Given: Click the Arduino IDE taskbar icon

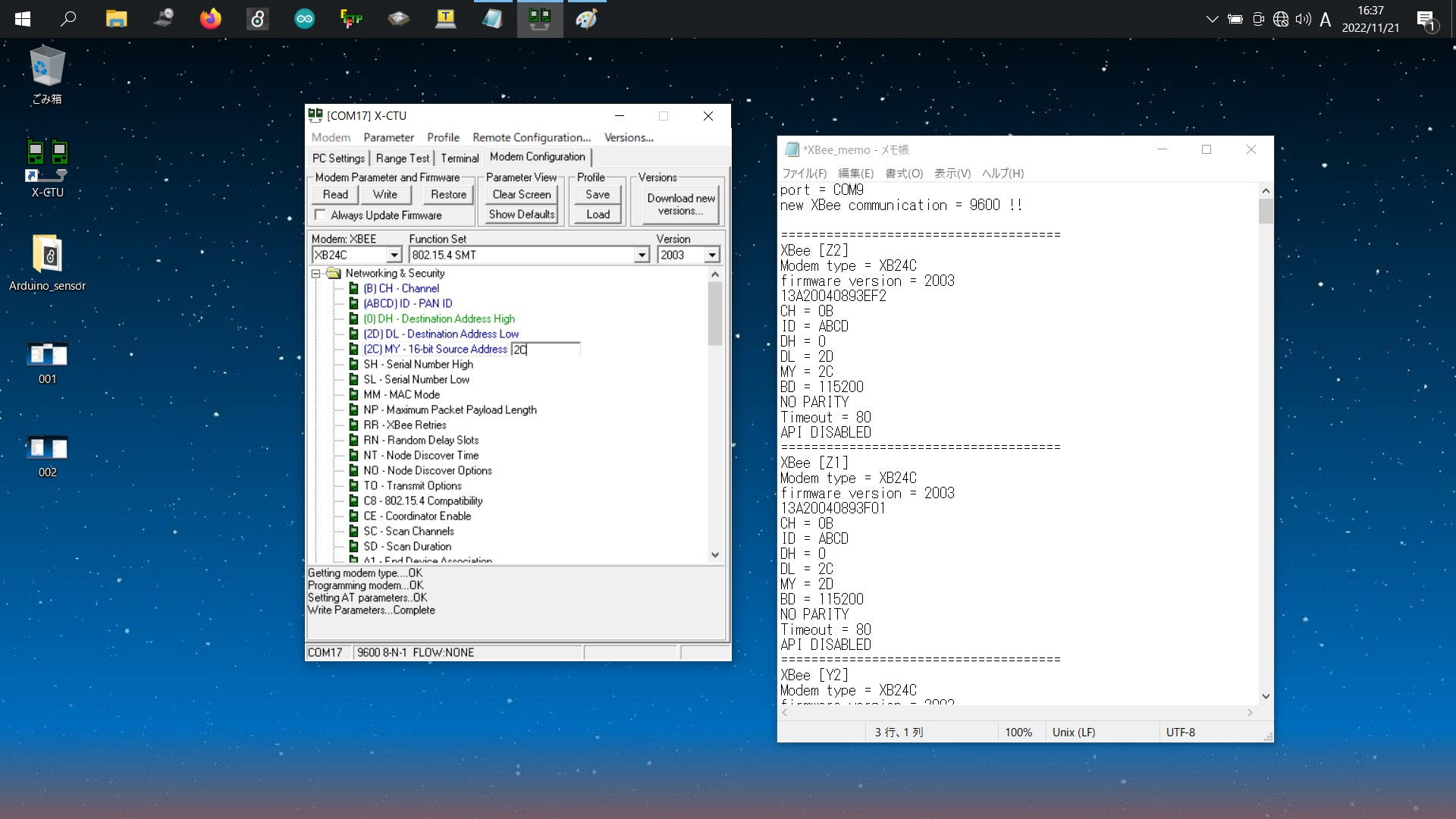Looking at the screenshot, I should pyautogui.click(x=304, y=18).
